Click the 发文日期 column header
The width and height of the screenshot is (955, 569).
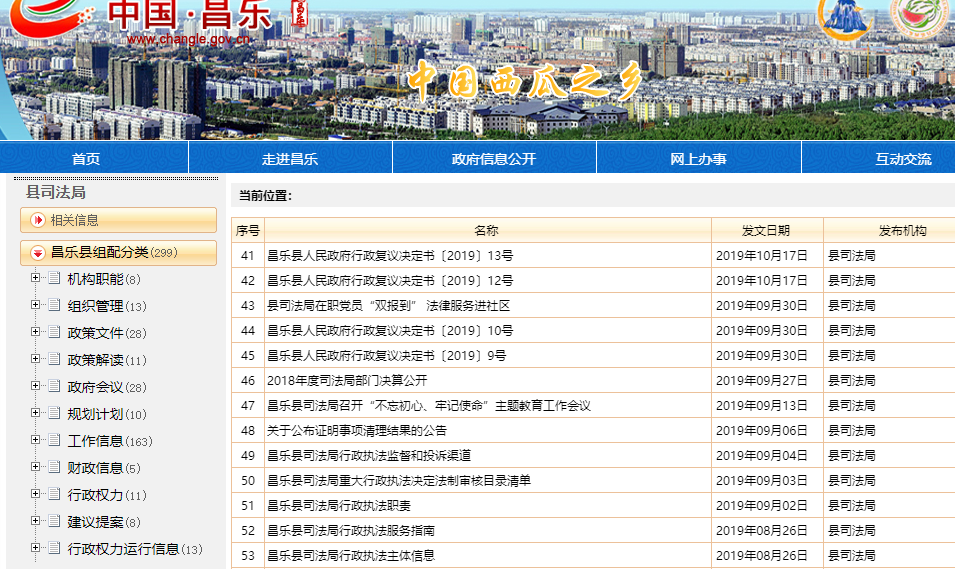[766, 230]
